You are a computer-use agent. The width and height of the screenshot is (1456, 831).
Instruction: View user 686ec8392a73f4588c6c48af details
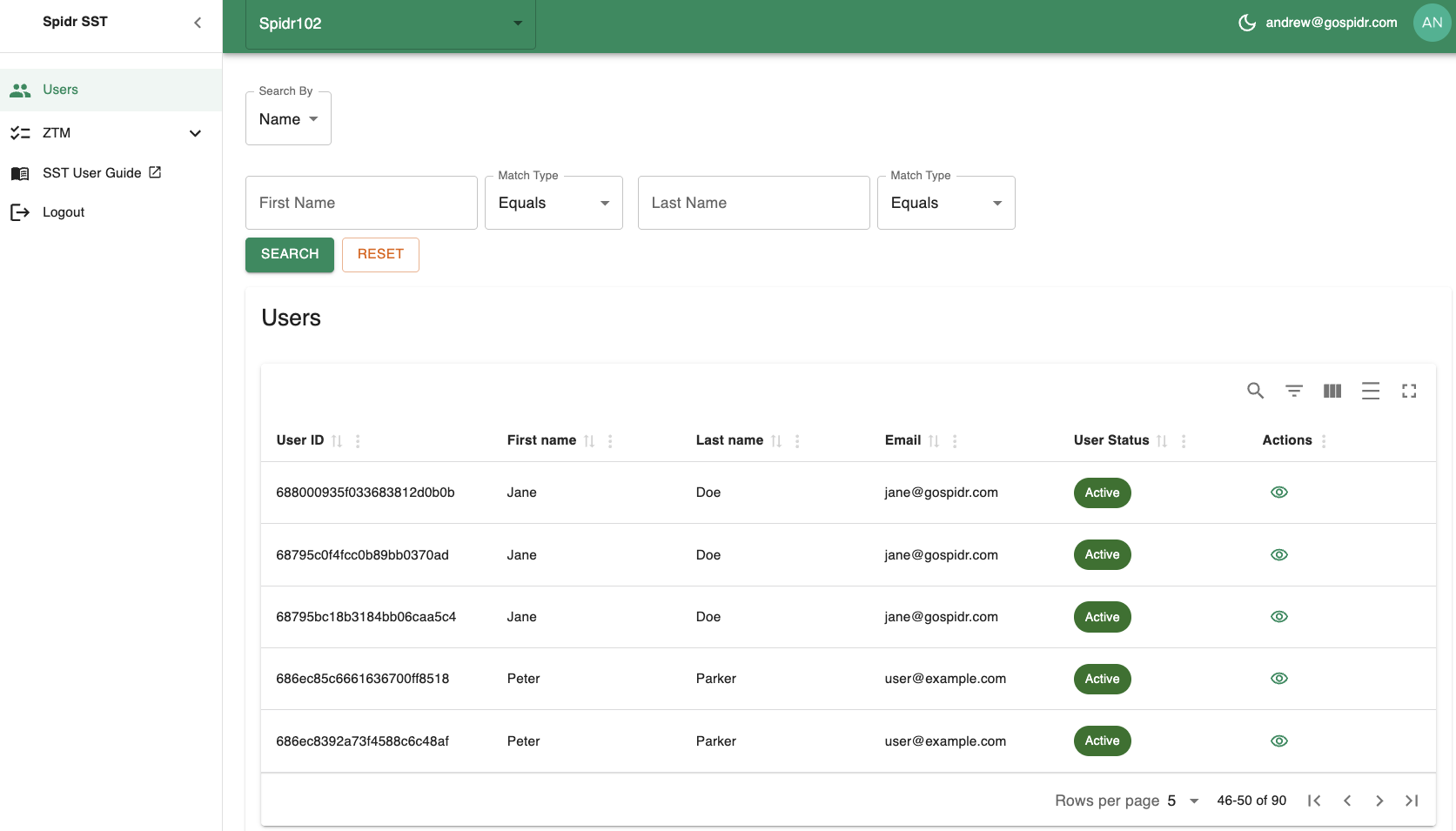click(x=1279, y=741)
